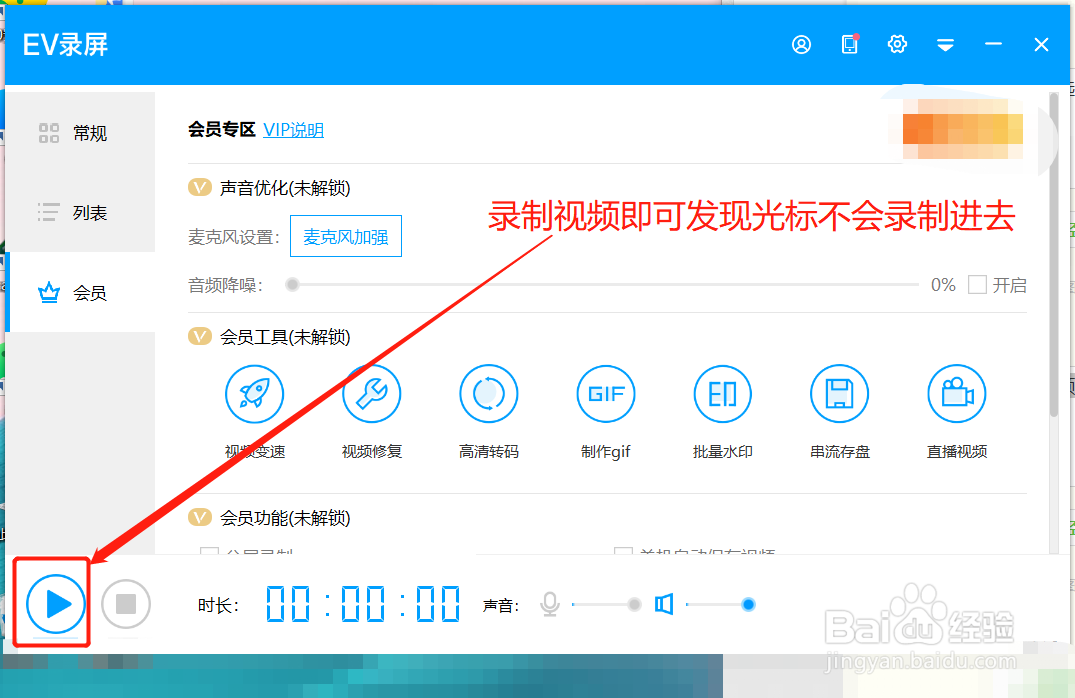Open the 视频修复 (video repair) tool
This screenshot has width=1075, height=698.
tap(371, 393)
